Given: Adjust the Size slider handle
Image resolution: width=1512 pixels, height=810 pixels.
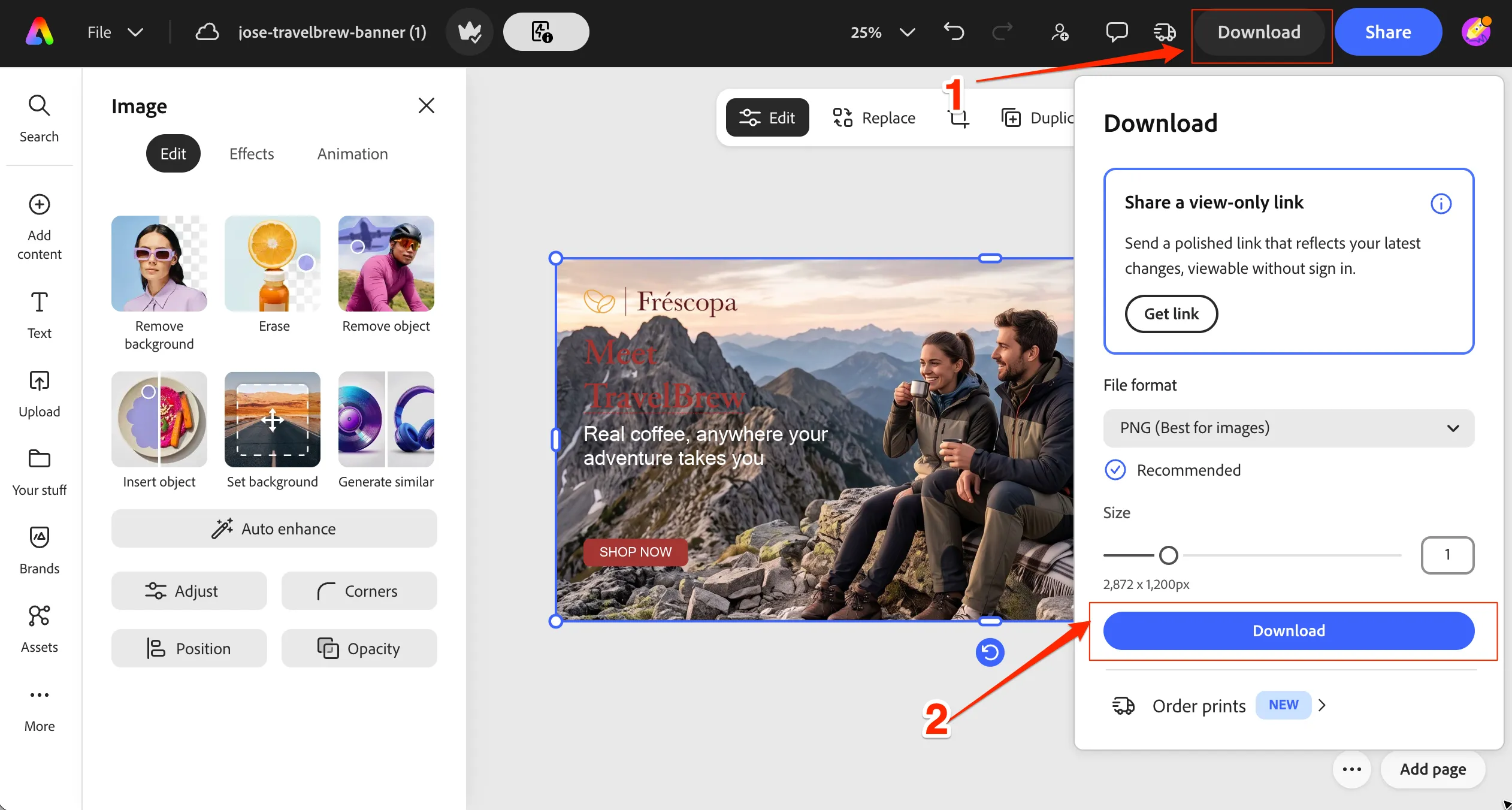Looking at the screenshot, I should tap(1168, 555).
